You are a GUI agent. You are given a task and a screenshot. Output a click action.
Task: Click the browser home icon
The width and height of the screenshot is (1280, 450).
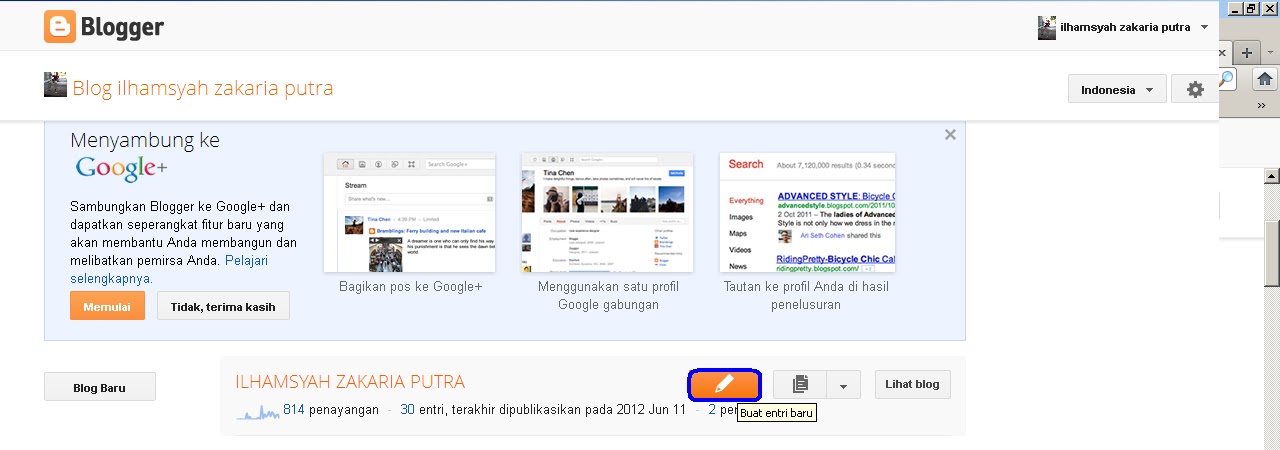(x=1265, y=79)
